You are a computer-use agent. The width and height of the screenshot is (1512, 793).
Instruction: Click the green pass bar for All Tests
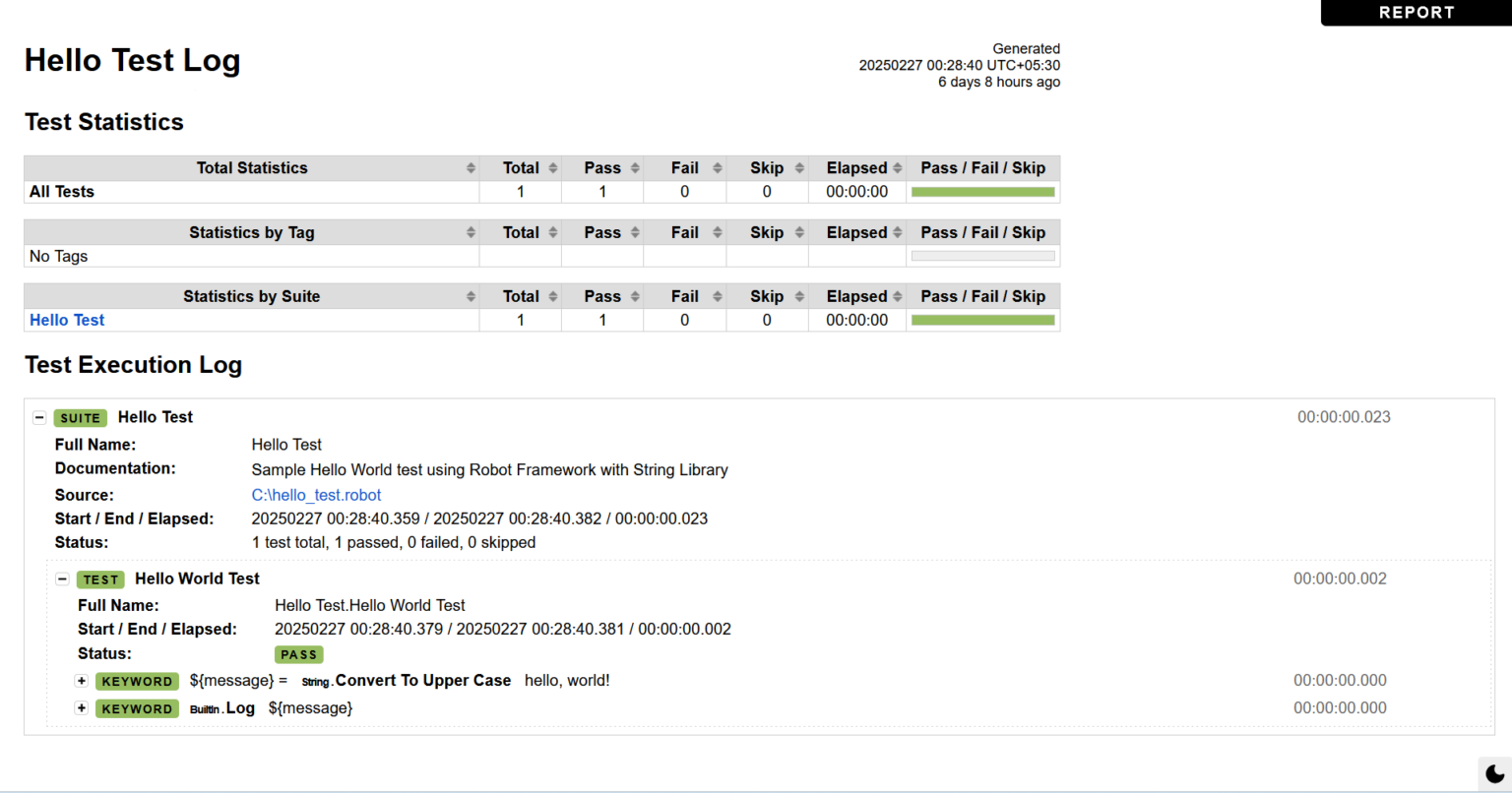[982, 191]
